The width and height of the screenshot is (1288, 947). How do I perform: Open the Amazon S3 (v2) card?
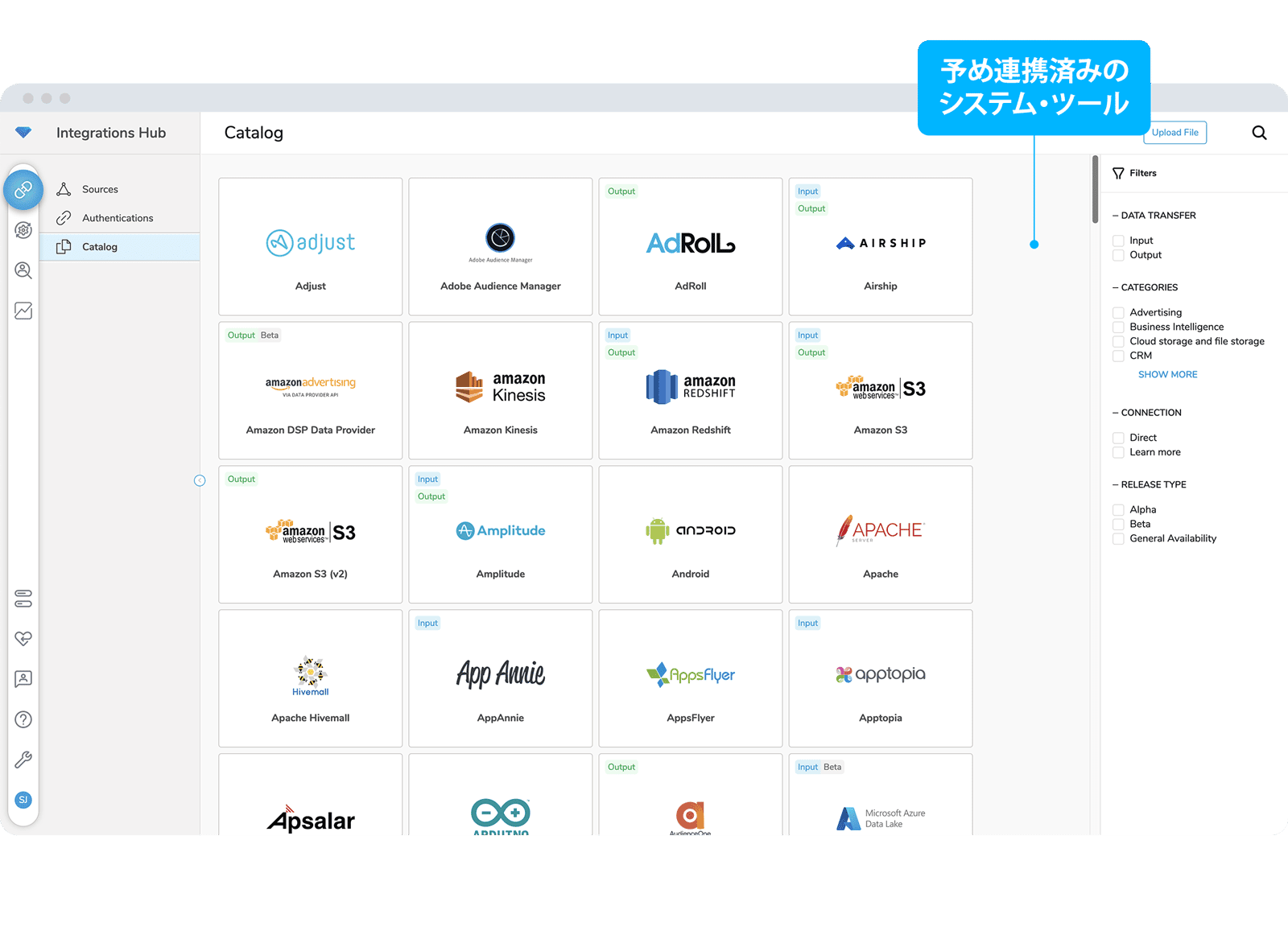coord(311,534)
